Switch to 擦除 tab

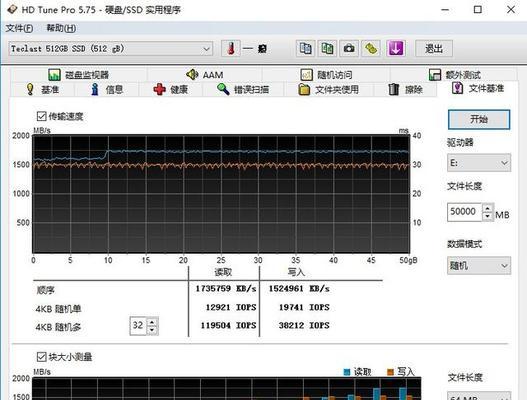click(405, 89)
